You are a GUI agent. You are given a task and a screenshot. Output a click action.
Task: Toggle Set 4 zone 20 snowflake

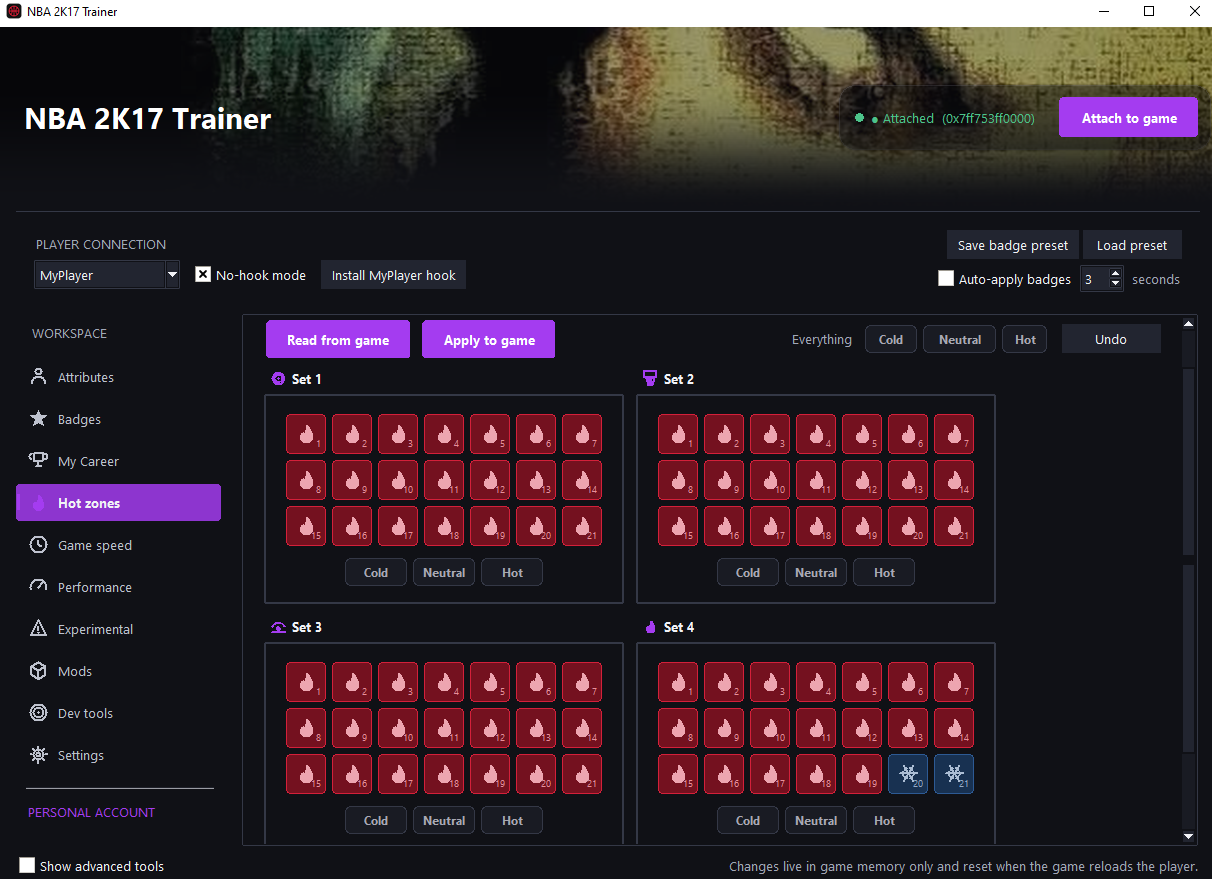click(908, 774)
